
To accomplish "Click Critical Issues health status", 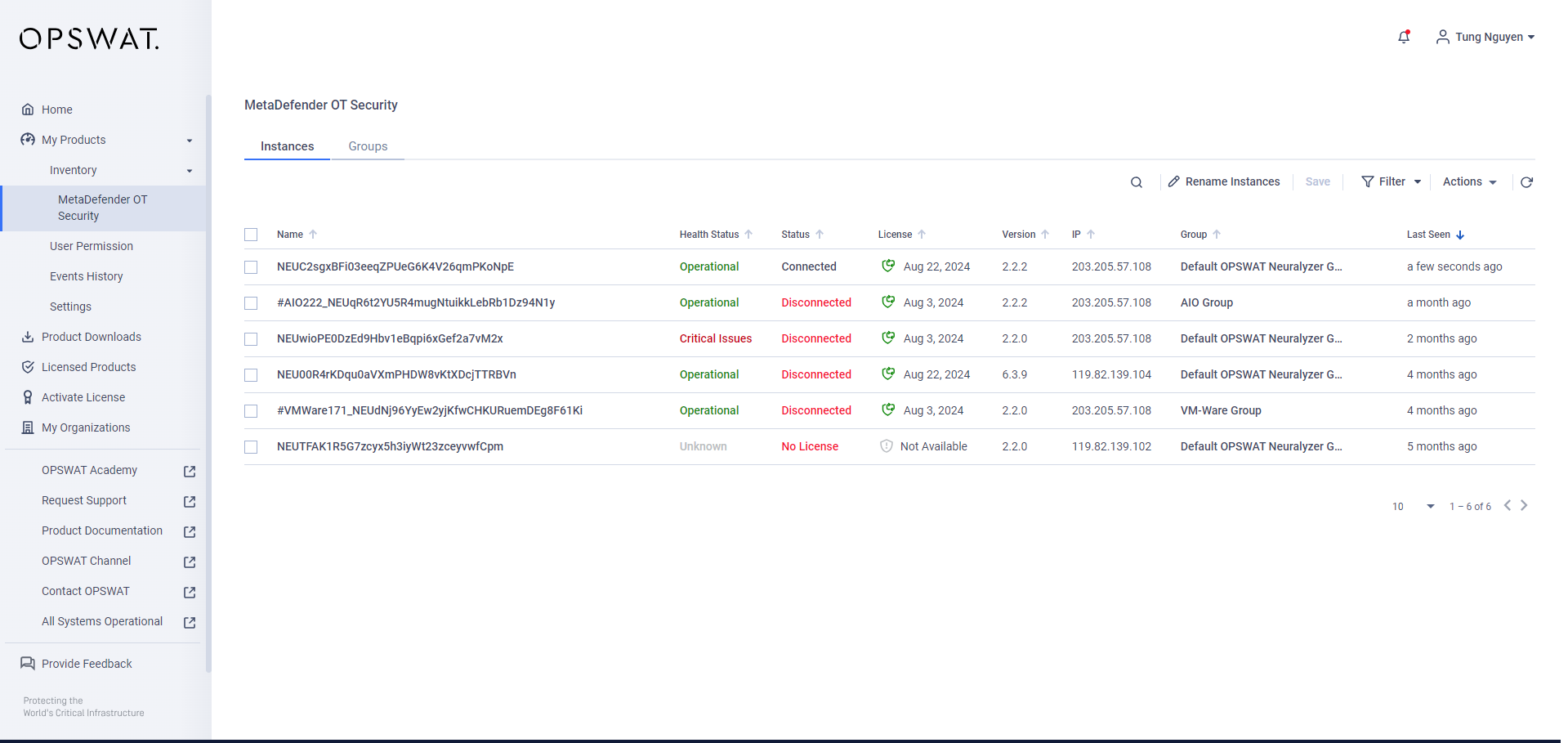I will pos(716,338).
